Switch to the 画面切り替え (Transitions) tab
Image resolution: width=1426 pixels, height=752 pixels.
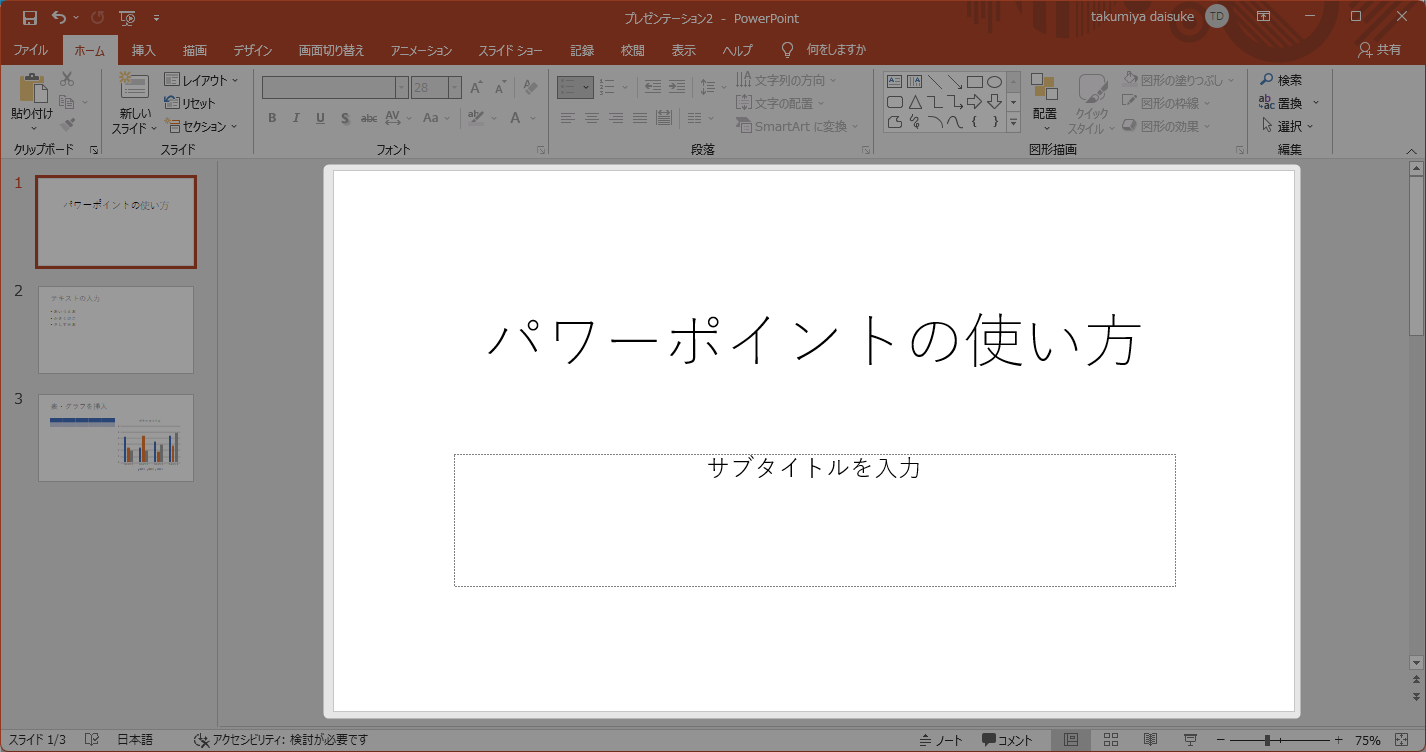coord(331,50)
